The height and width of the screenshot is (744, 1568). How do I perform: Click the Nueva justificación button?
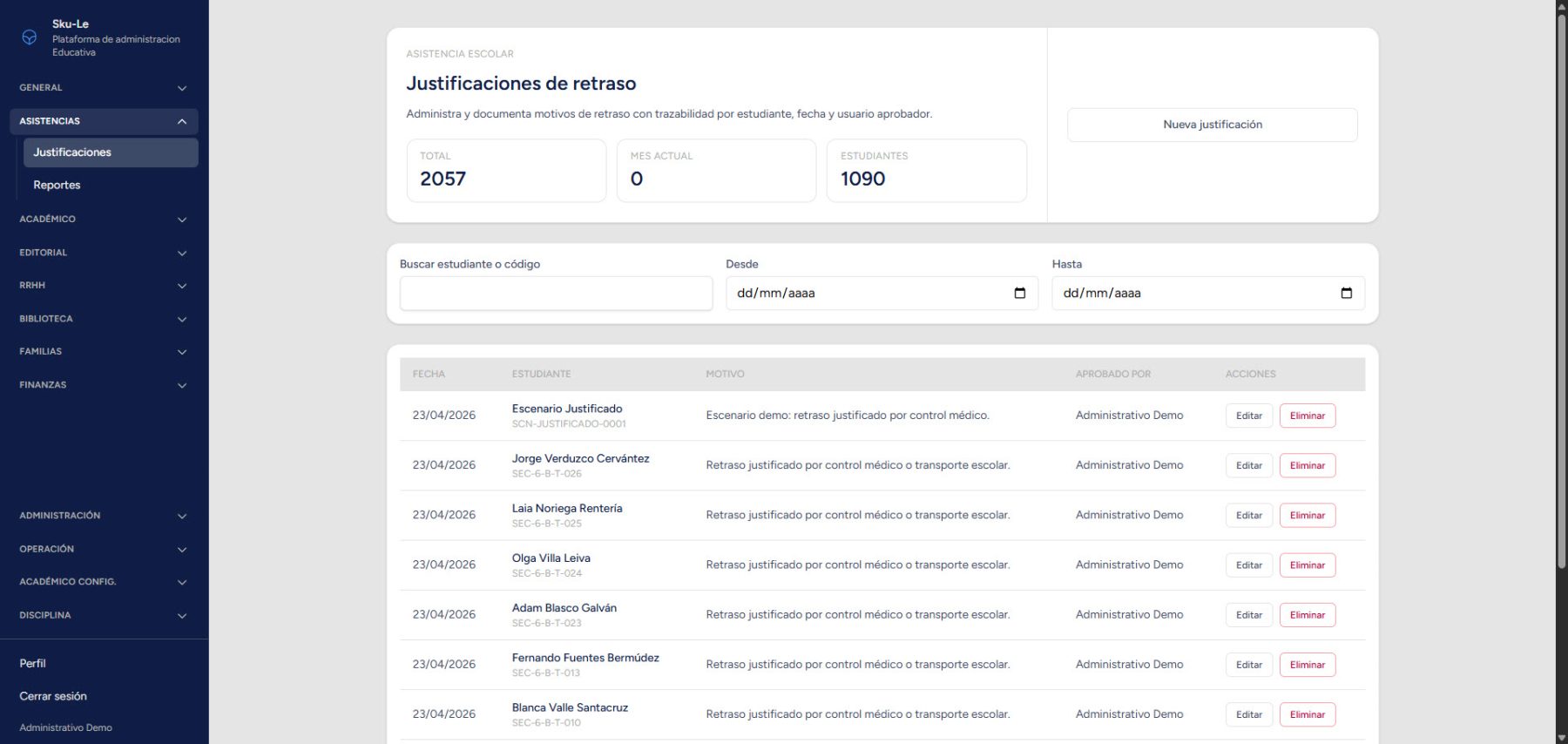coord(1212,125)
